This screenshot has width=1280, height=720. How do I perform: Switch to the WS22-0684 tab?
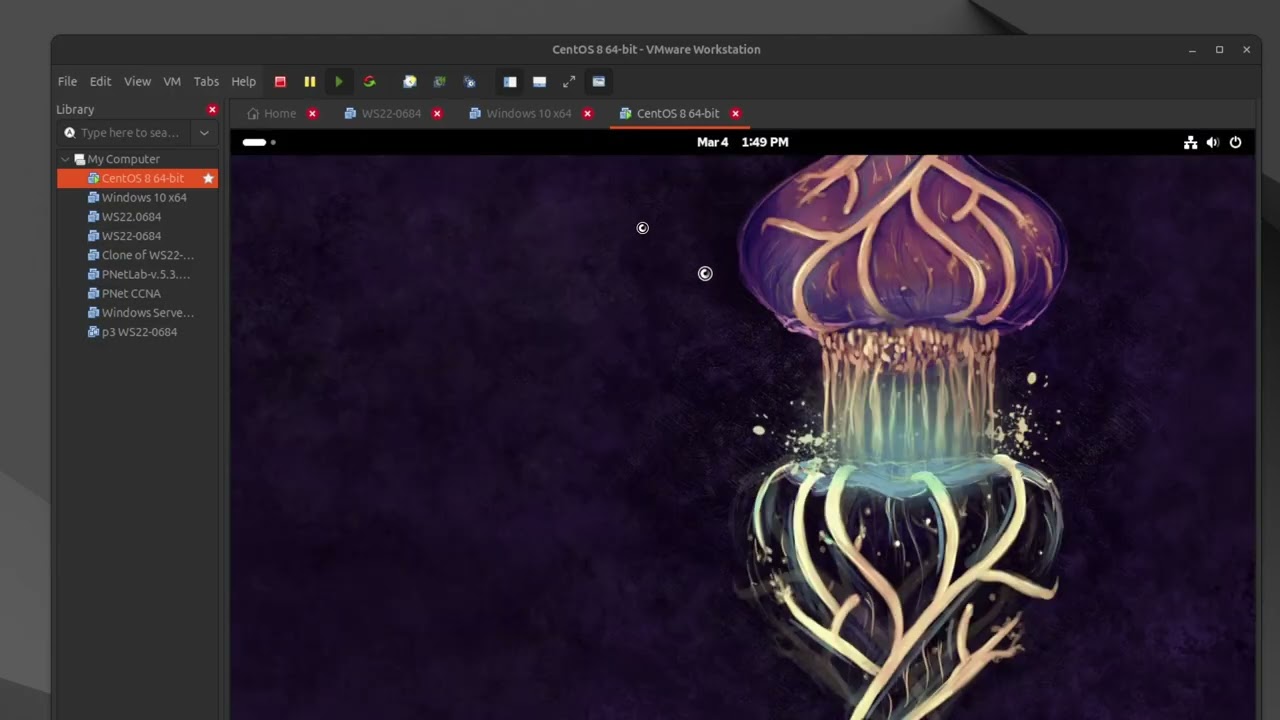pos(383,114)
